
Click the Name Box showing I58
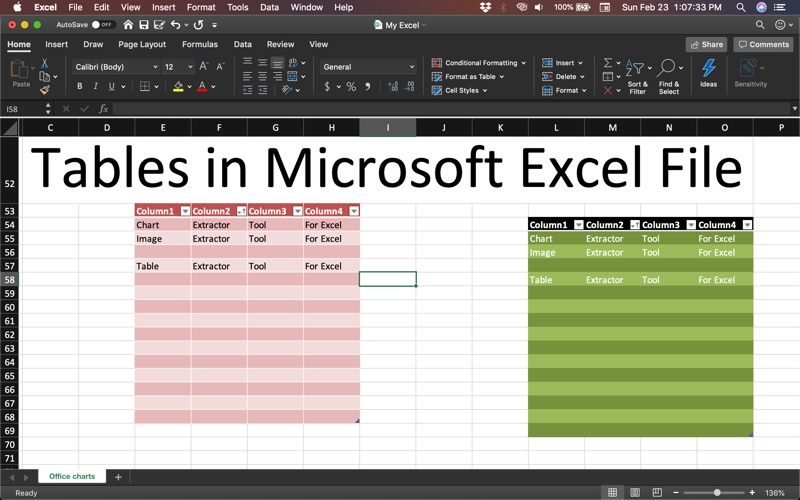click(23, 109)
